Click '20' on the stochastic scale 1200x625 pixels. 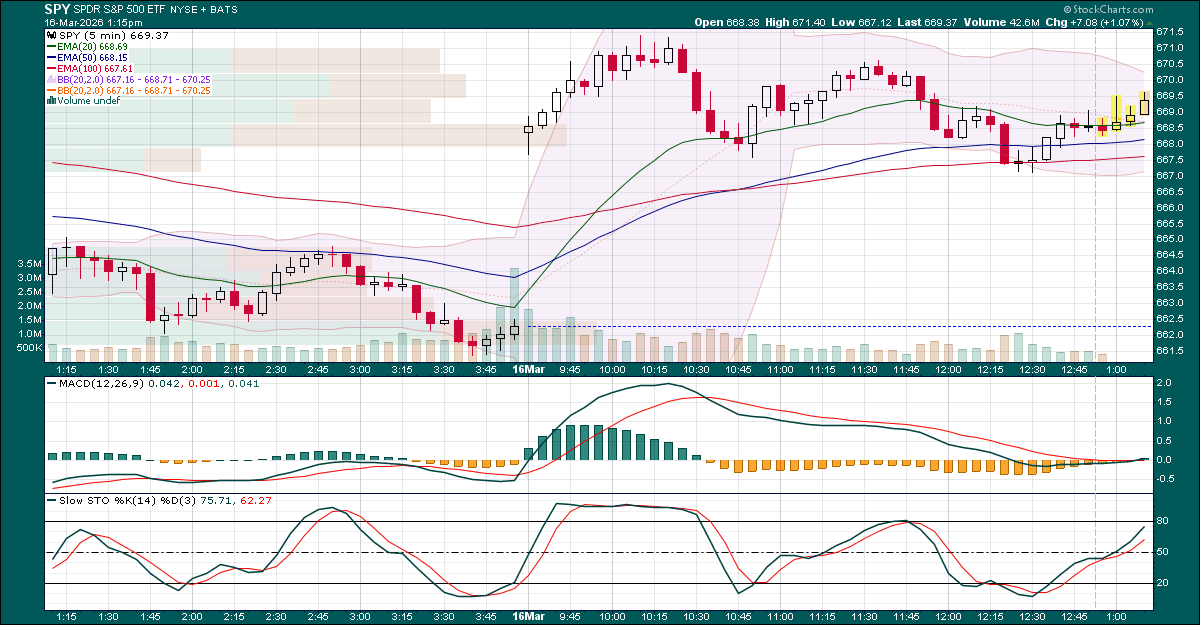point(1163,583)
